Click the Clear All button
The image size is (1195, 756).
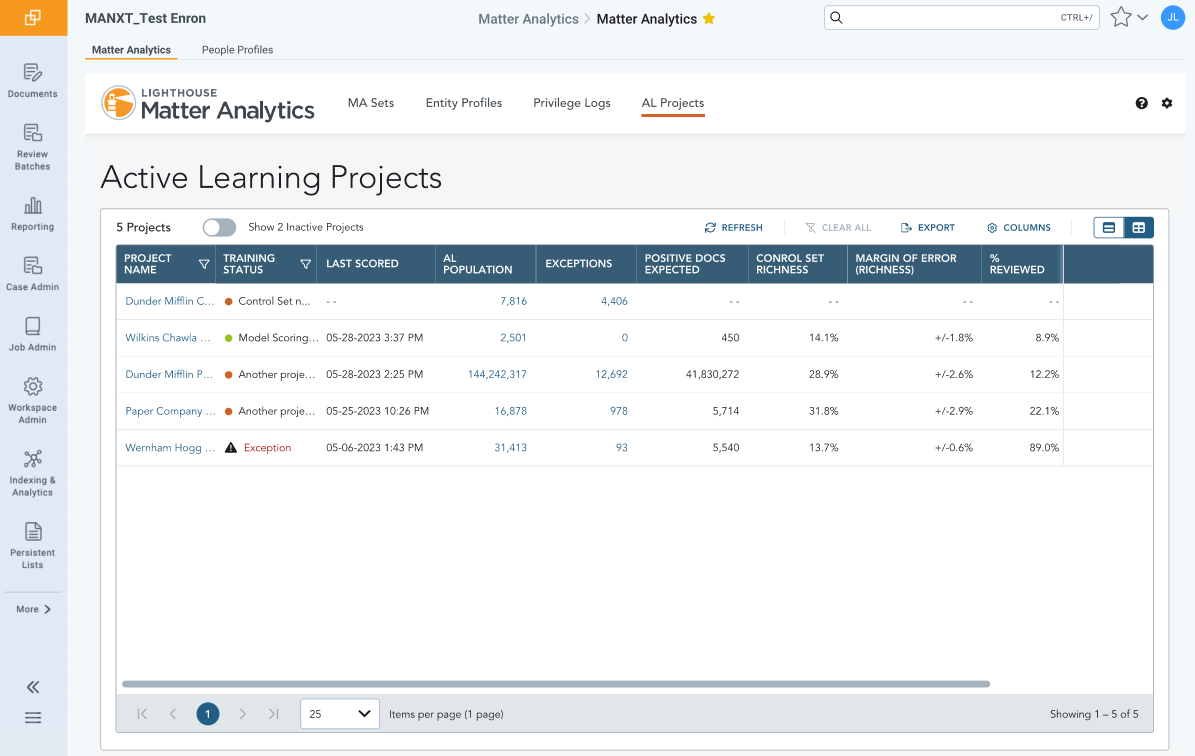(x=838, y=227)
